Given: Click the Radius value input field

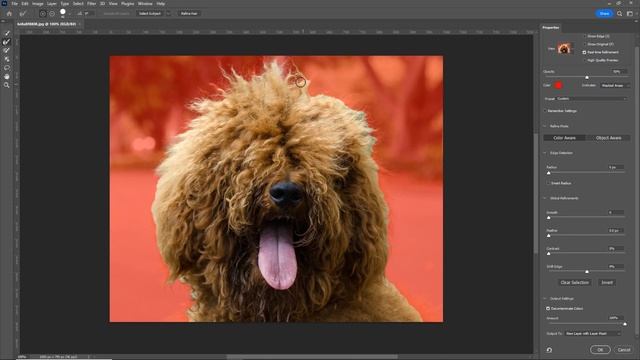Looking at the screenshot, I should (616, 167).
